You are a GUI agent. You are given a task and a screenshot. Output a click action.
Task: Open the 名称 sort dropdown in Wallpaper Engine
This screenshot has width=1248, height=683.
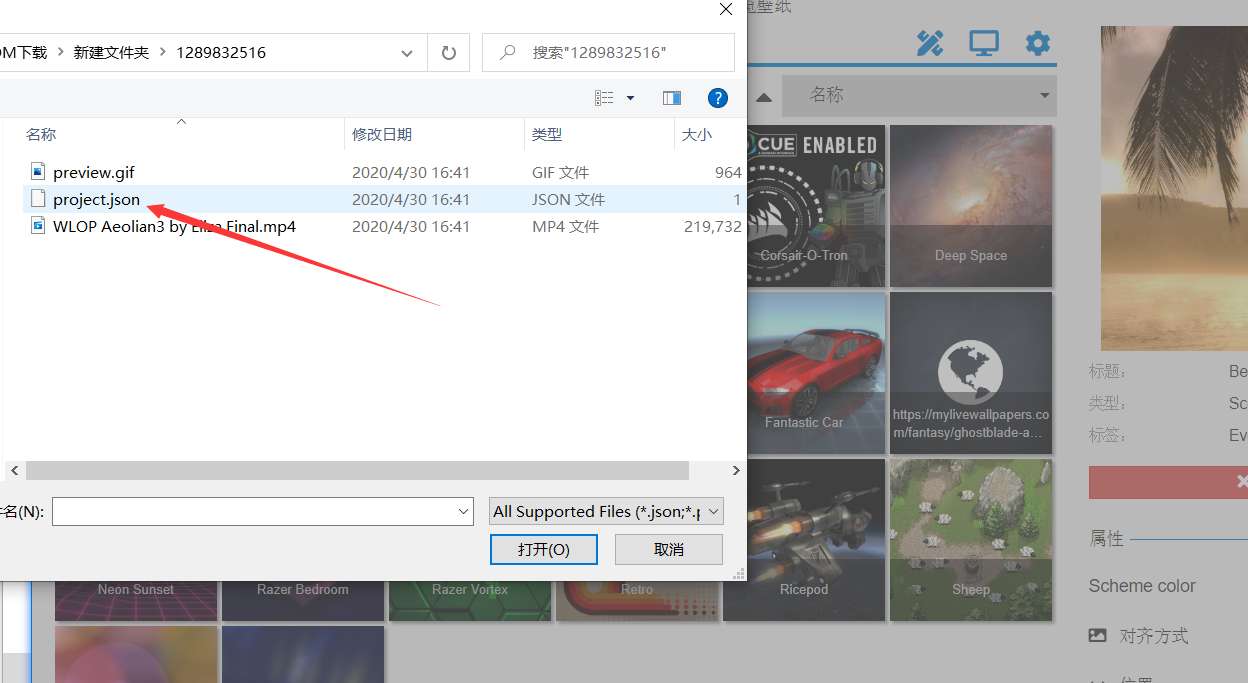pos(918,96)
